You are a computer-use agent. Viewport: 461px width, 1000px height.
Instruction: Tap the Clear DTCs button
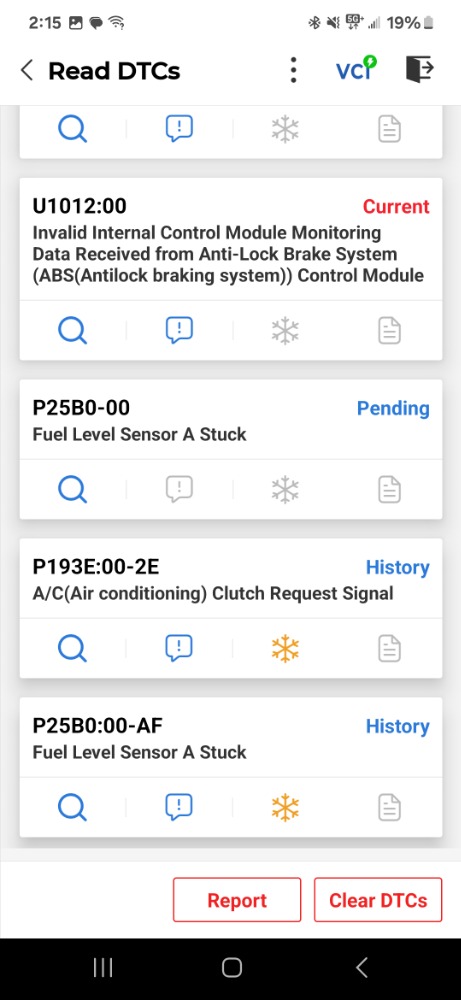point(378,900)
